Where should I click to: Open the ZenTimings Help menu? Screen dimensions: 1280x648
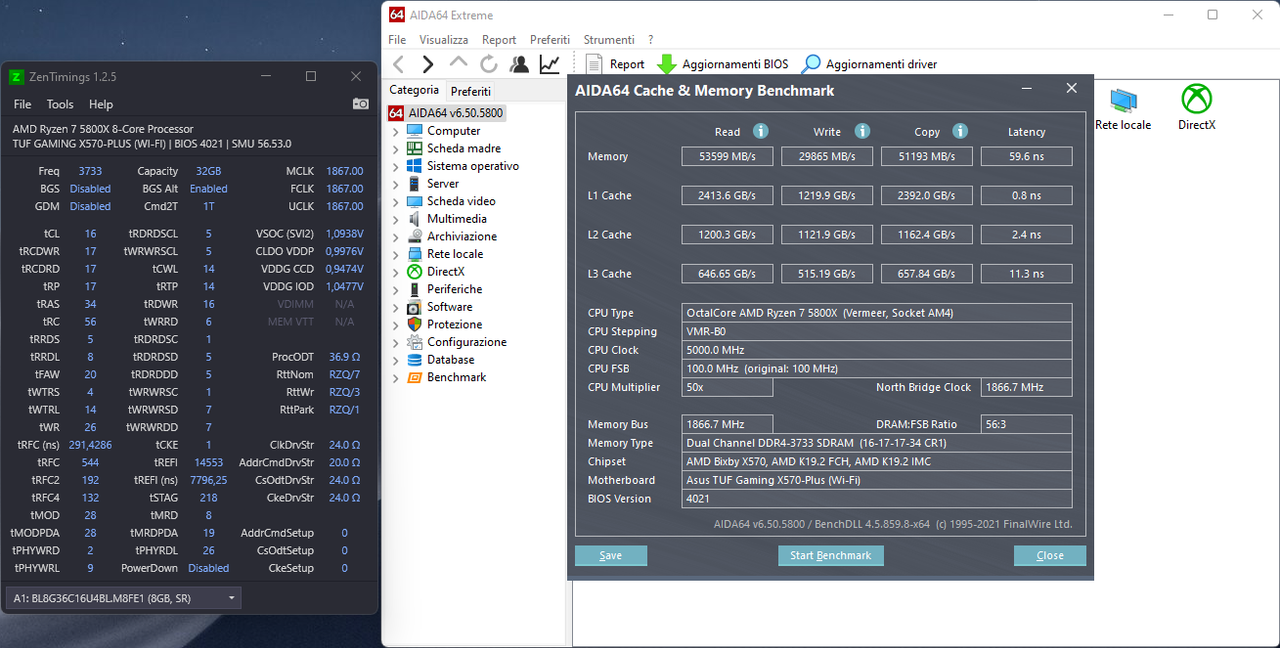pos(101,104)
